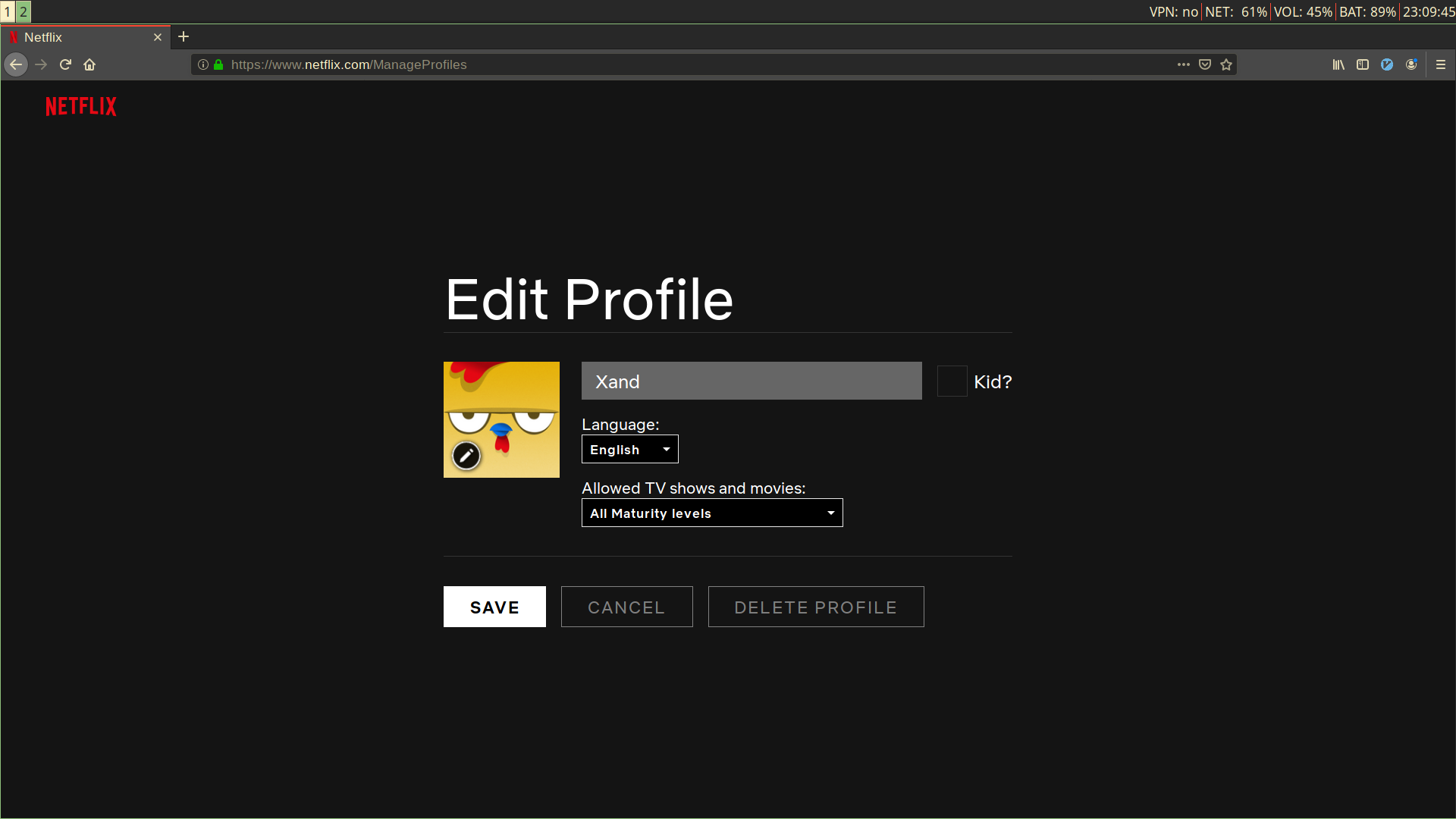Select the Netflix browser tab
Image resolution: width=1456 pixels, height=819 pixels.
tap(86, 37)
